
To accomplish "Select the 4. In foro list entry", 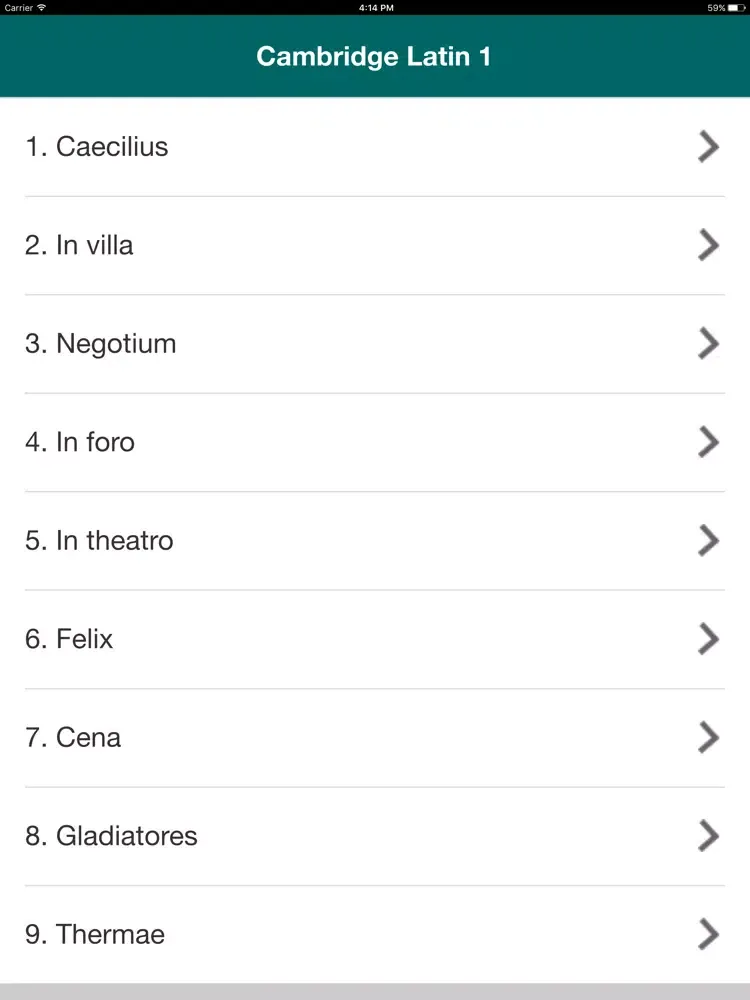I will (80, 442).
